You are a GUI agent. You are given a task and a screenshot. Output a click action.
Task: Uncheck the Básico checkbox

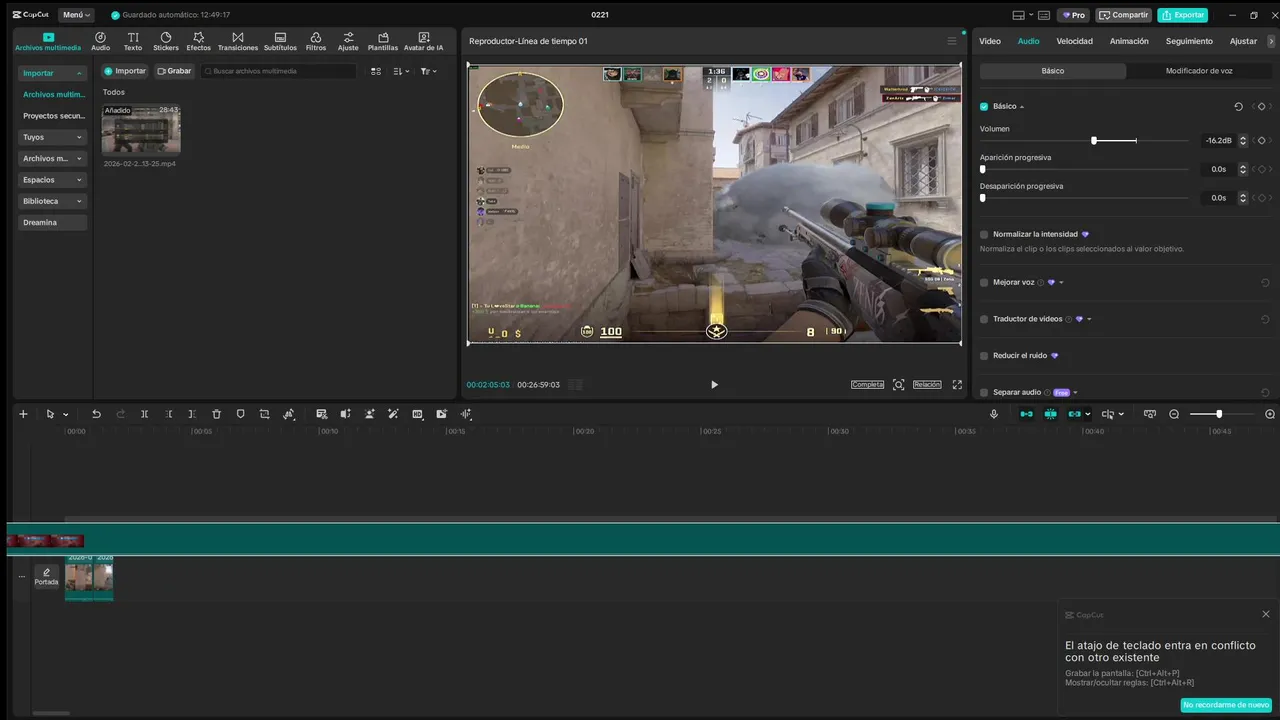[984, 106]
